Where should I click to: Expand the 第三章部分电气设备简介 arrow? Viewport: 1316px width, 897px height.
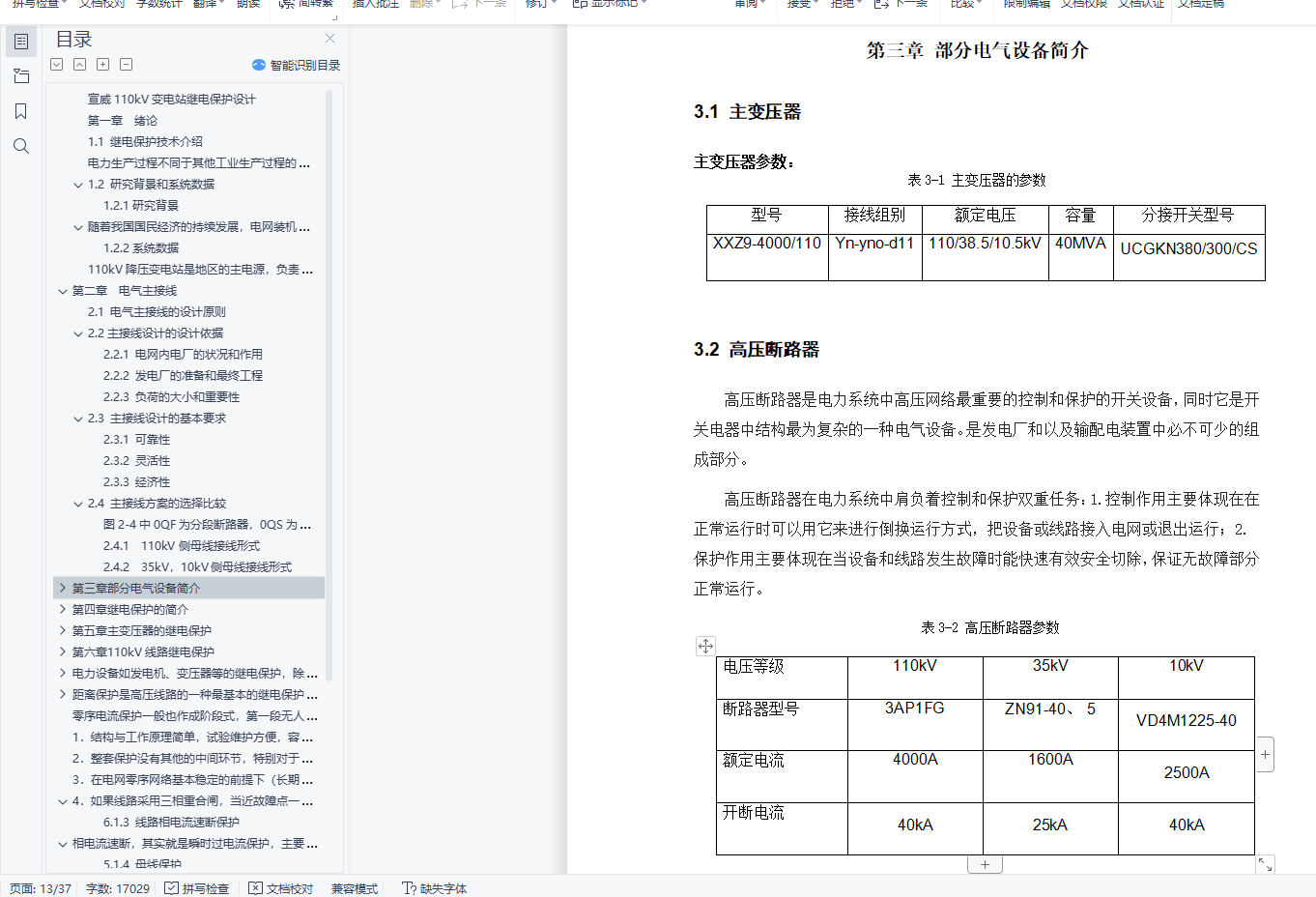coord(63,588)
